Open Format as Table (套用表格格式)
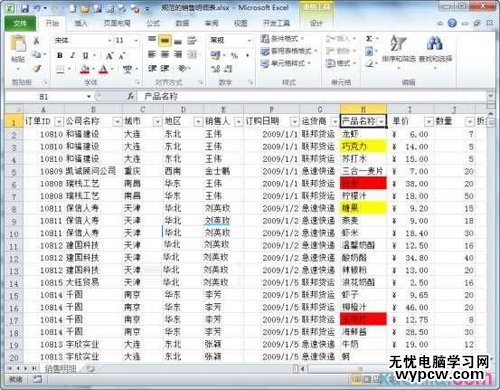 pos(288,51)
